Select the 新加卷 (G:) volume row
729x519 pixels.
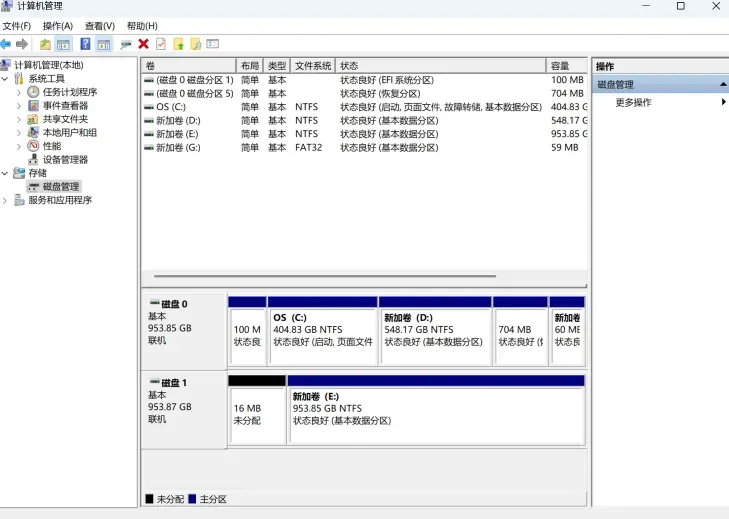[364, 147]
